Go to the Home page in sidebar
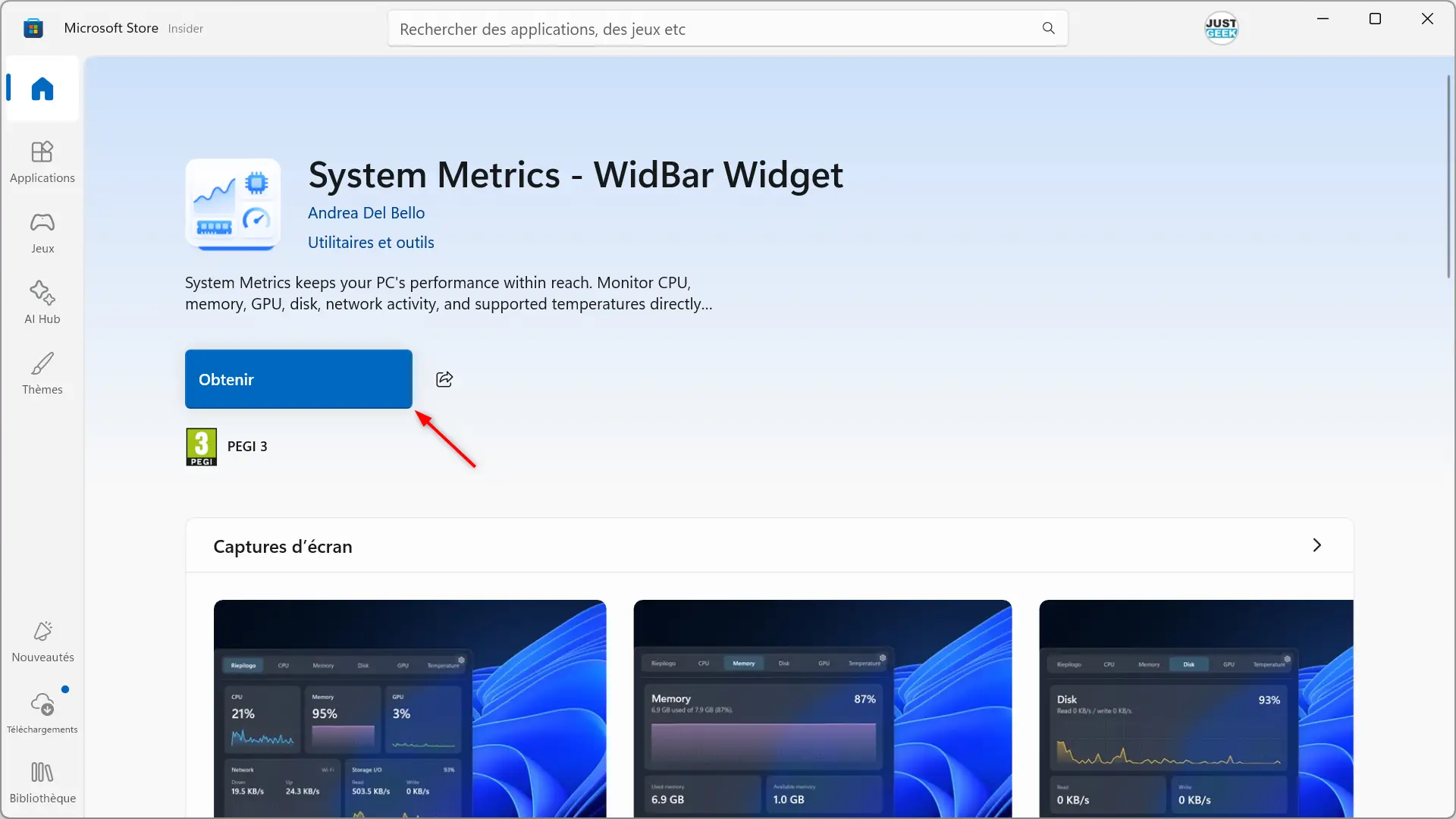The image size is (1456, 819). (42, 89)
